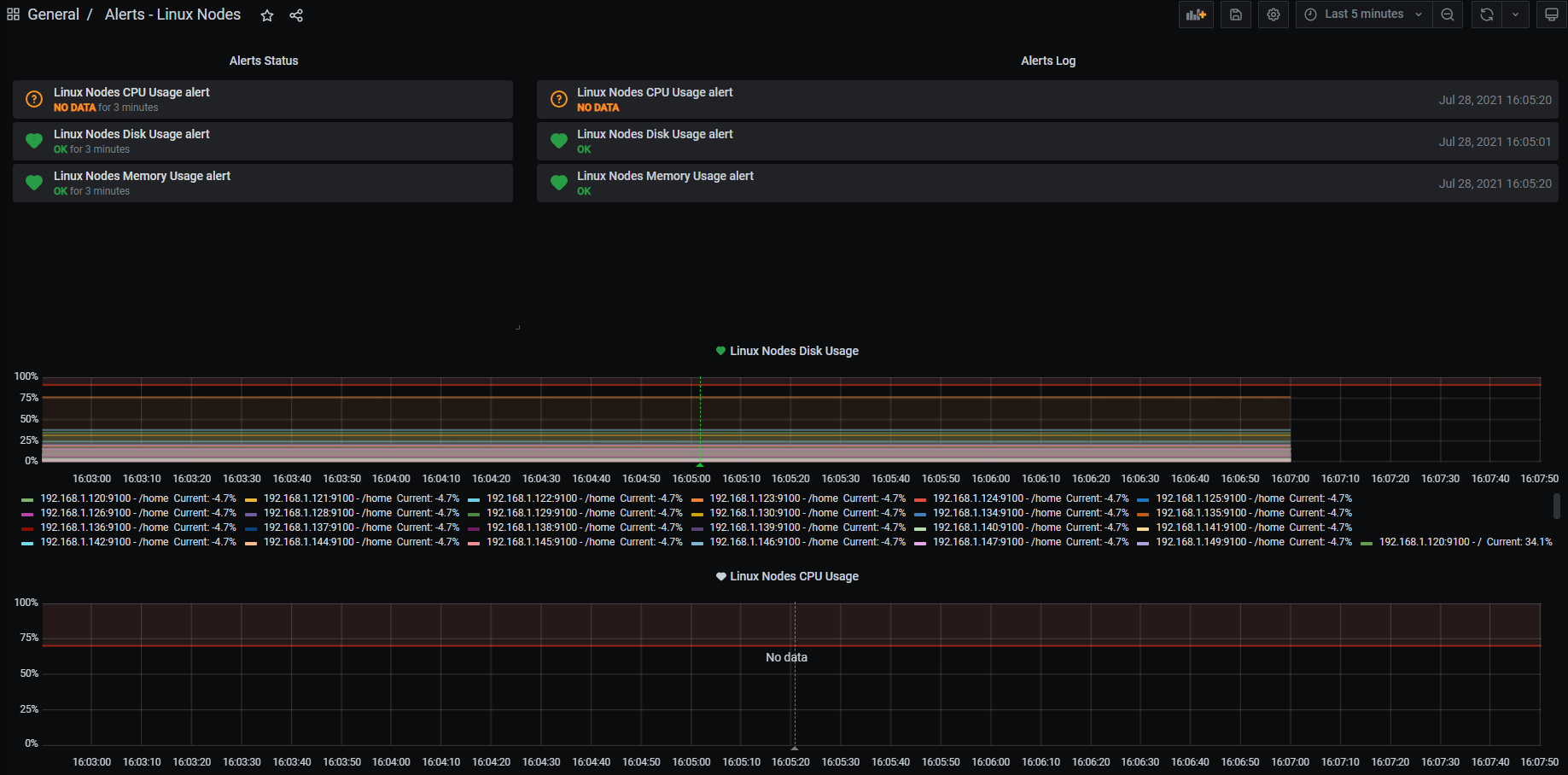Image resolution: width=1568 pixels, height=775 pixels.
Task: Open Linux Nodes CPU Usage alert in Alerts Status
Action: 131,92
